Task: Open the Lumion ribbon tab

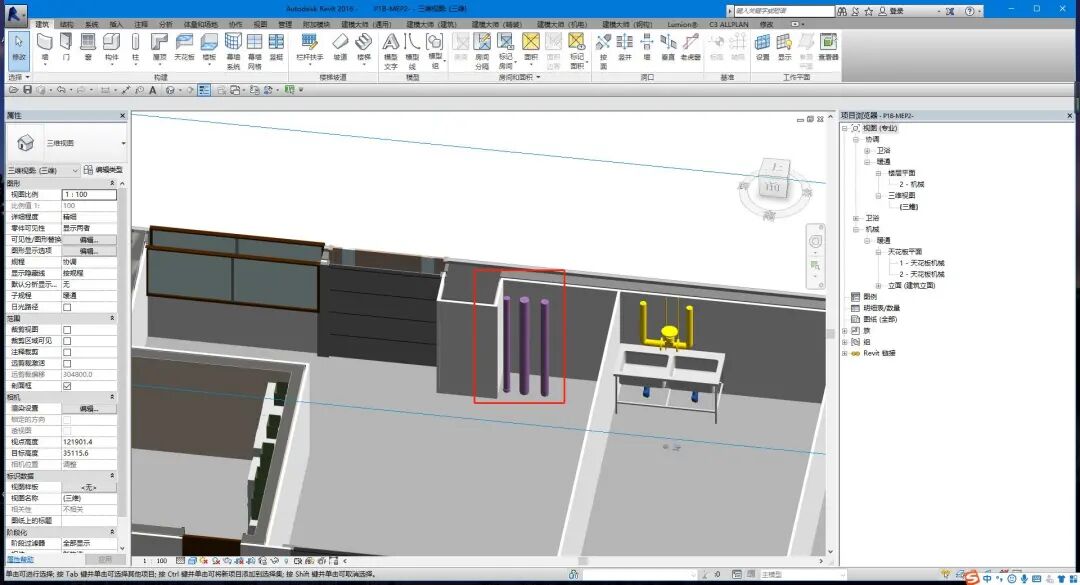Action: [x=683, y=24]
